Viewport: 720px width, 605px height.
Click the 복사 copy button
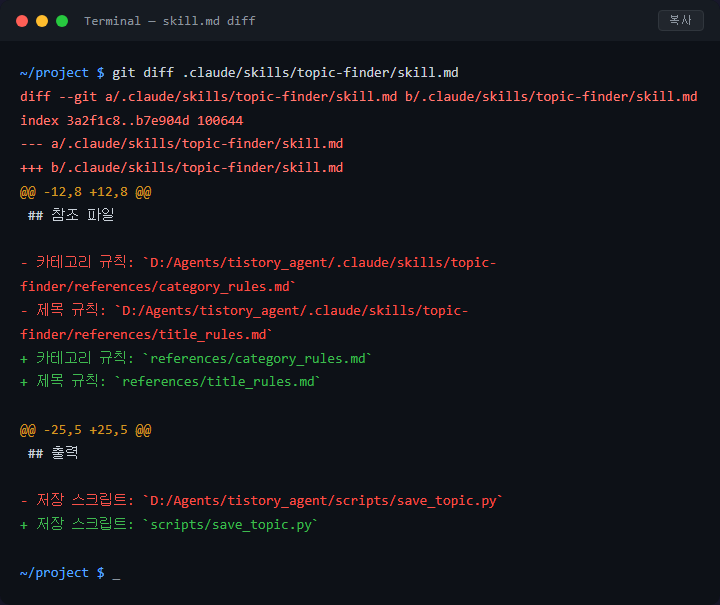click(681, 21)
